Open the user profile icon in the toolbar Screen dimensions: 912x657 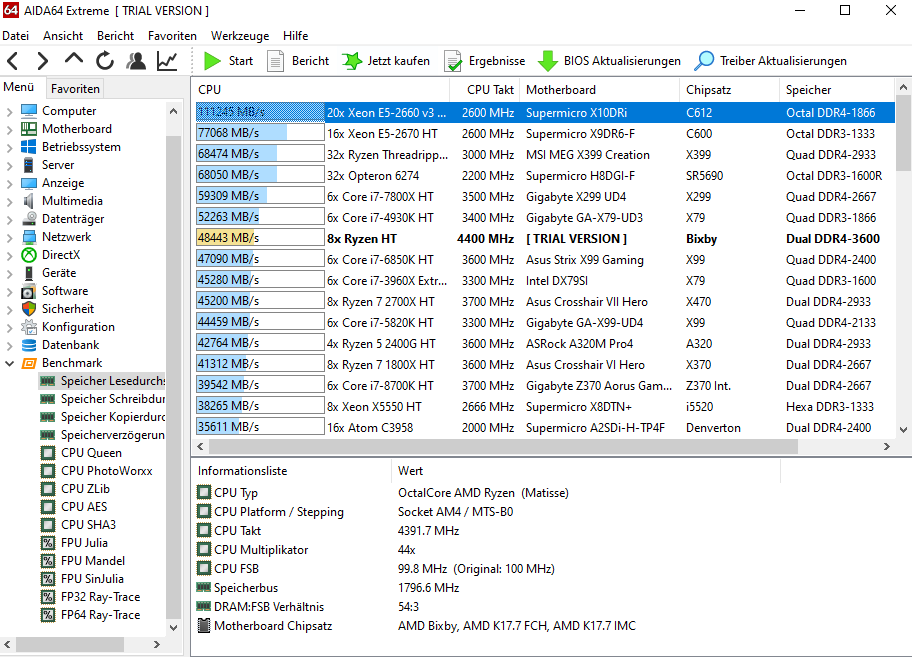point(136,60)
